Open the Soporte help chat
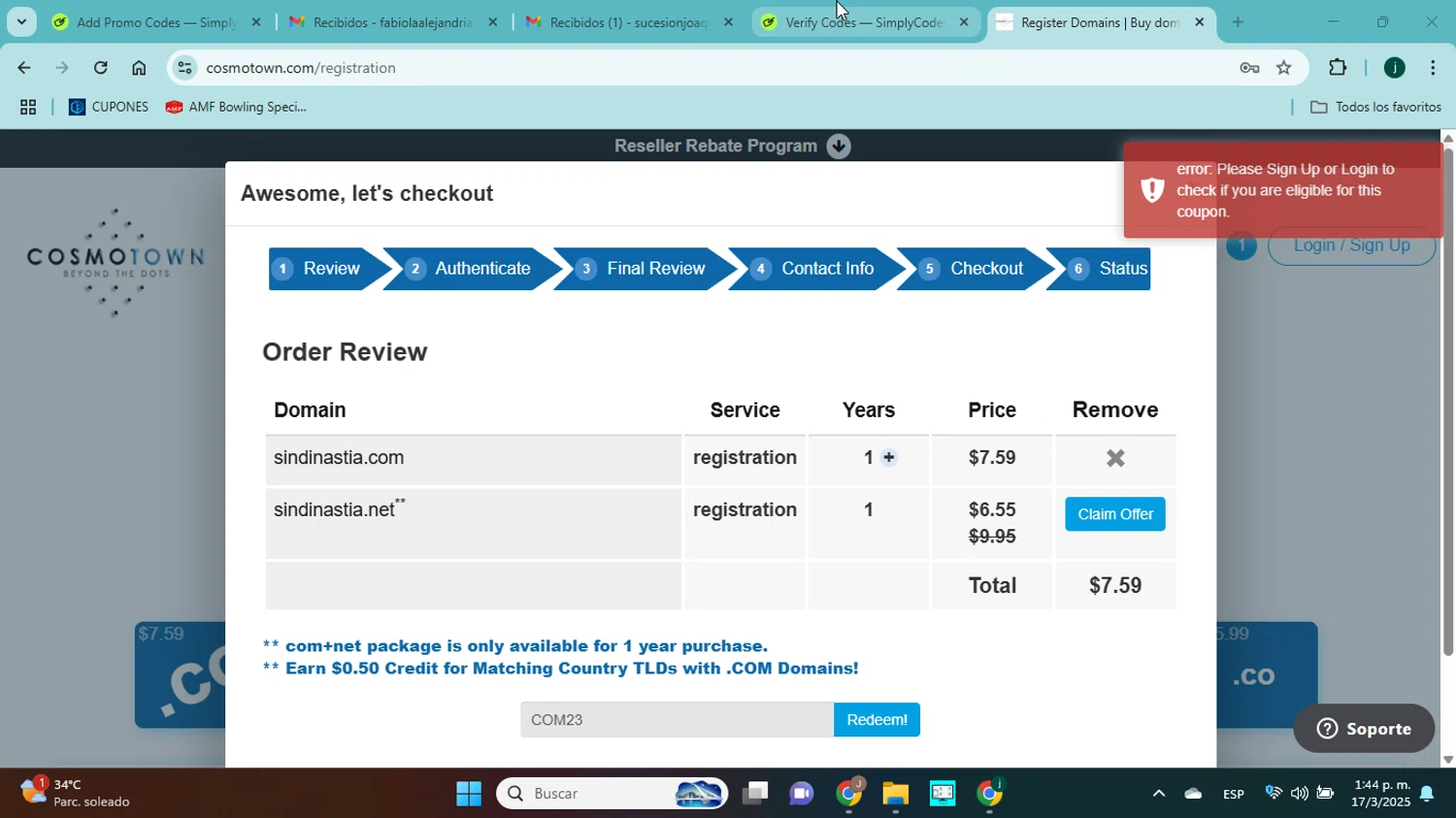The height and width of the screenshot is (818, 1456). (x=1364, y=729)
